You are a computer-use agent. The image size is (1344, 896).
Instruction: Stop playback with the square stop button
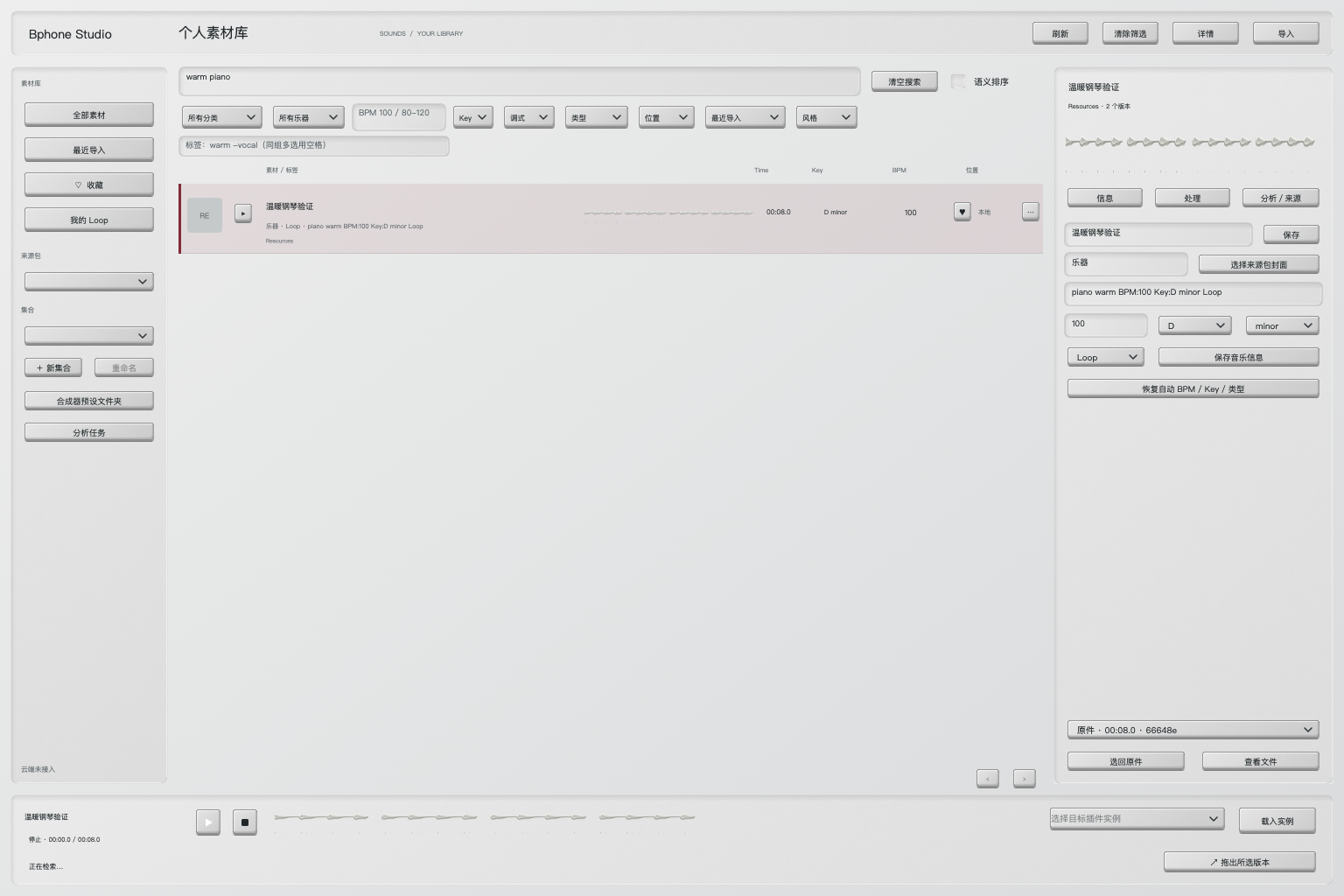pyautogui.click(x=245, y=822)
